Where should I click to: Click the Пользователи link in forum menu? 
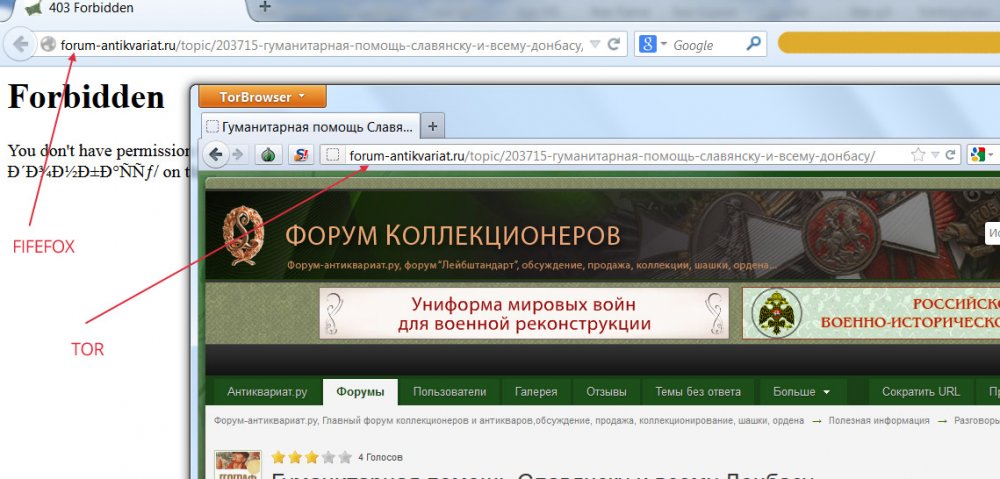pos(449,392)
